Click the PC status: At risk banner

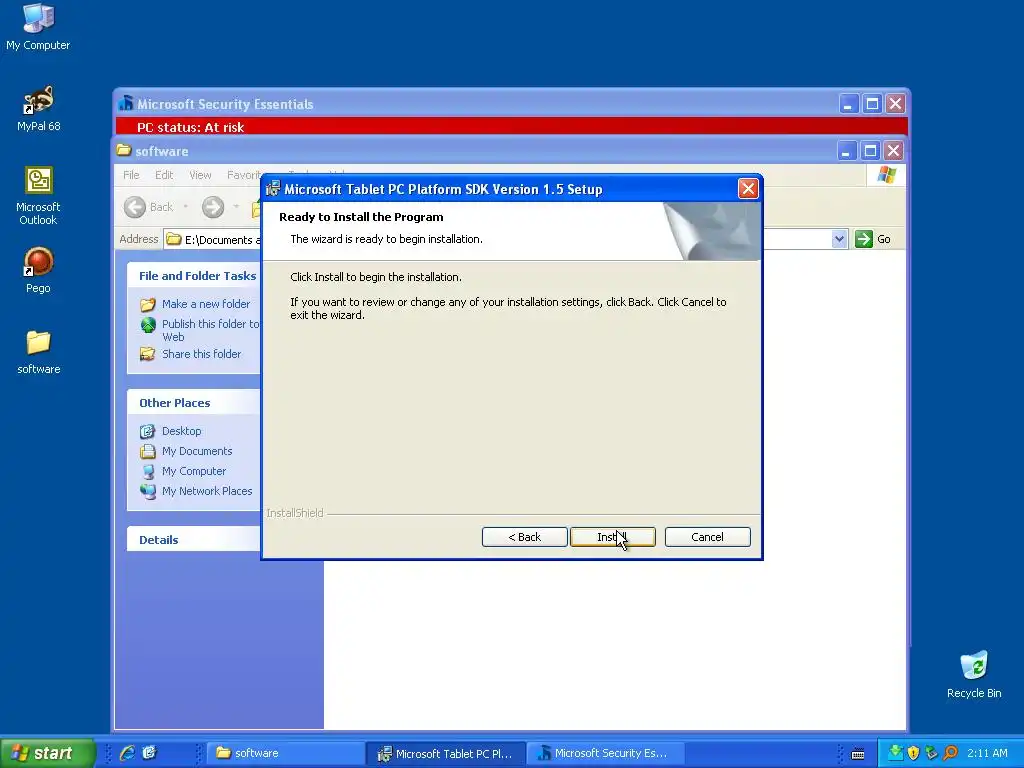(511, 126)
